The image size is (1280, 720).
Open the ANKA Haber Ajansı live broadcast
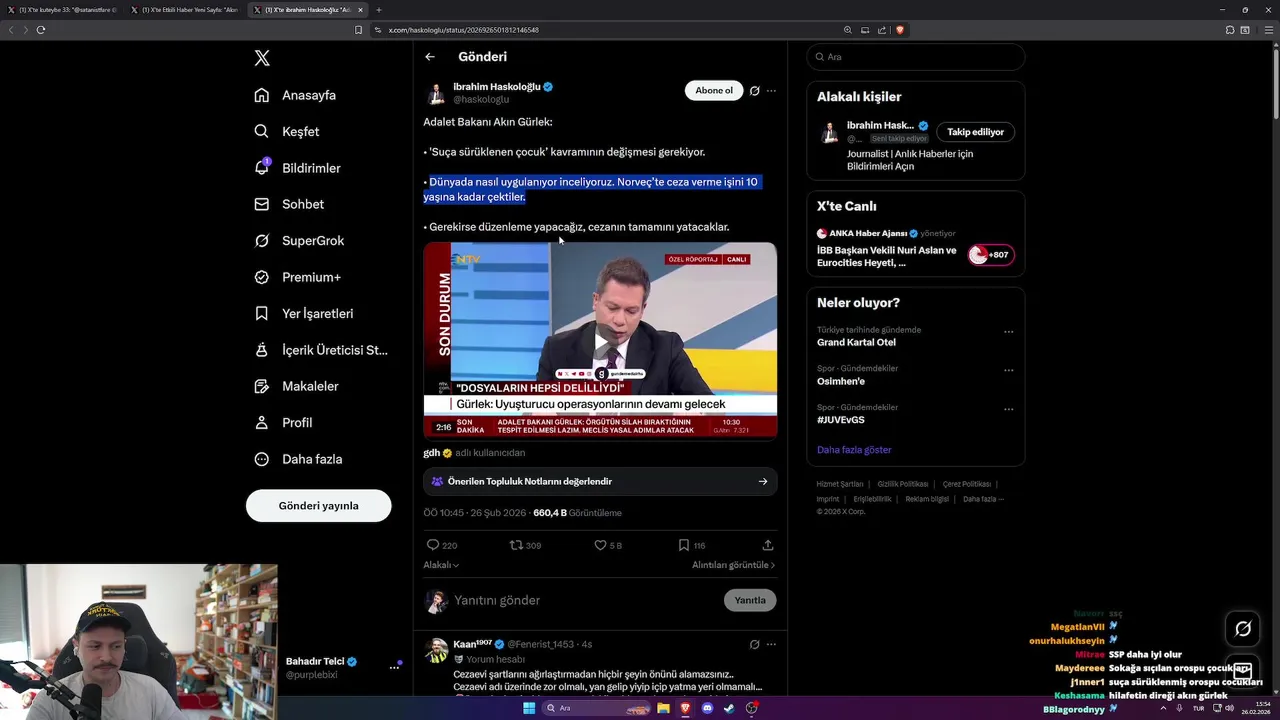915,248
